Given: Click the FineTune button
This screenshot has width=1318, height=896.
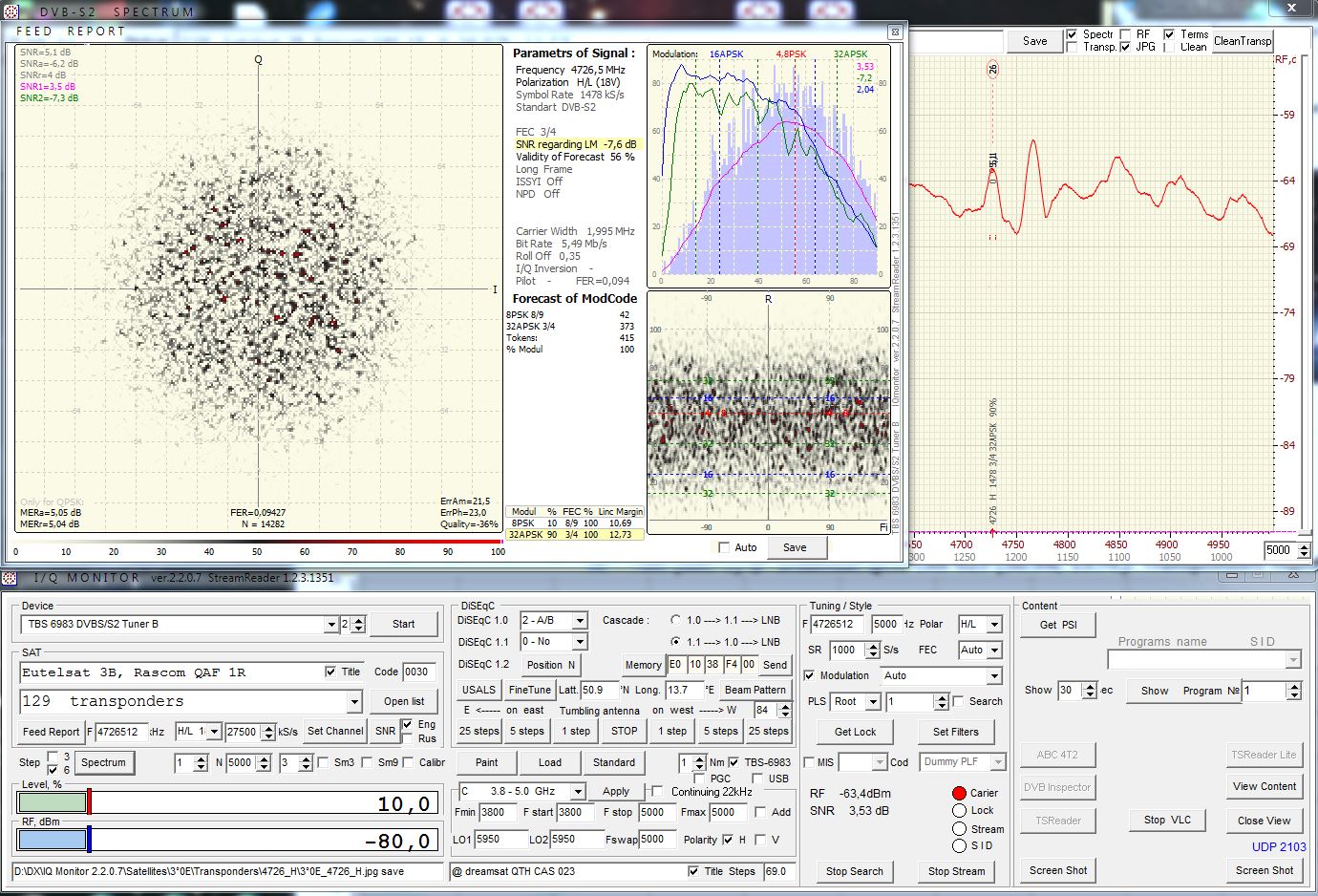Looking at the screenshot, I should (529, 690).
